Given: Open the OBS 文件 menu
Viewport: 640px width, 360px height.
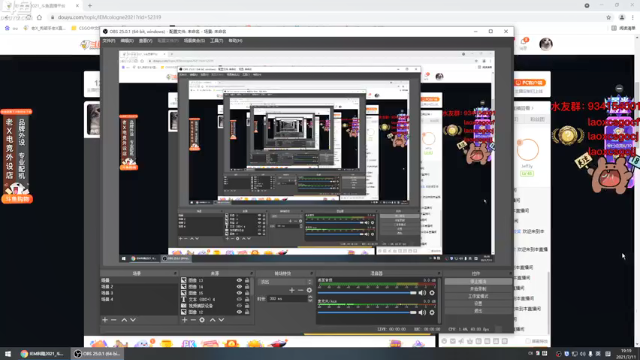Looking at the screenshot, I should click(x=109, y=41).
